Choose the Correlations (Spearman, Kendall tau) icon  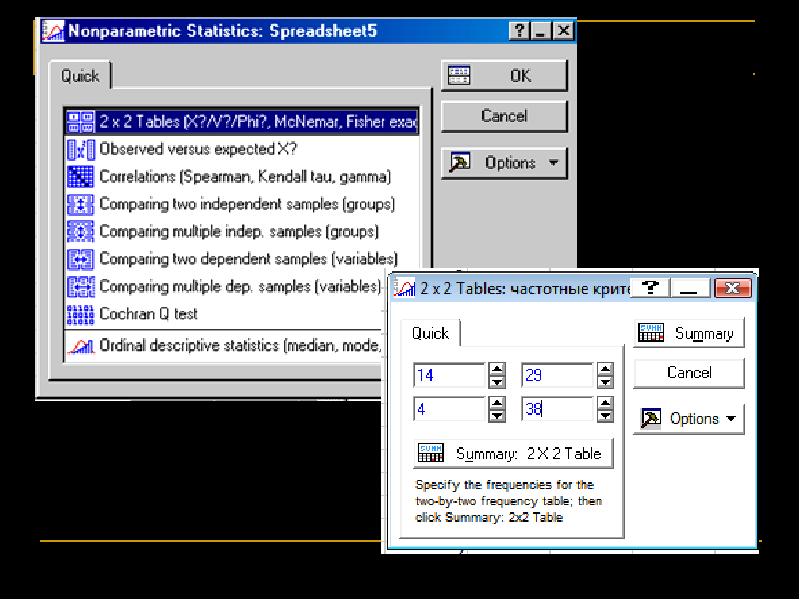tap(80, 177)
